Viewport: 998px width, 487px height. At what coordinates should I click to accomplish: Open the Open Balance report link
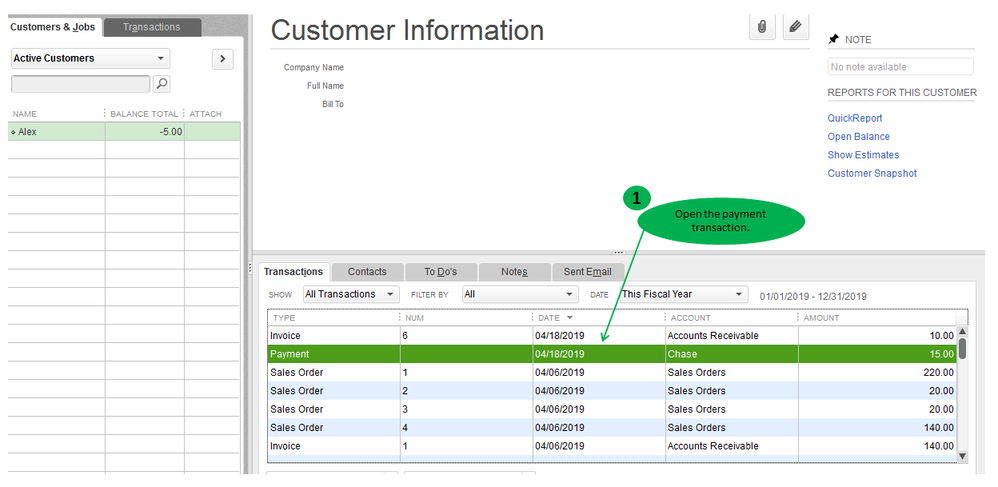859,137
